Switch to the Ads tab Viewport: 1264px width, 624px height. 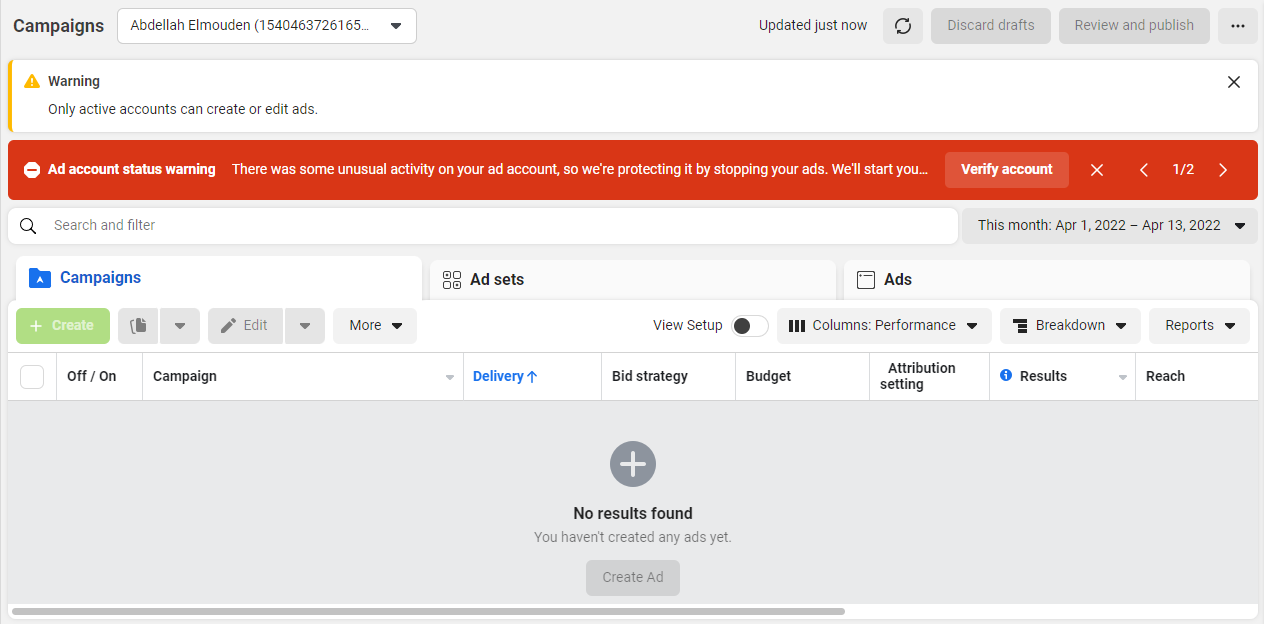1047,280
